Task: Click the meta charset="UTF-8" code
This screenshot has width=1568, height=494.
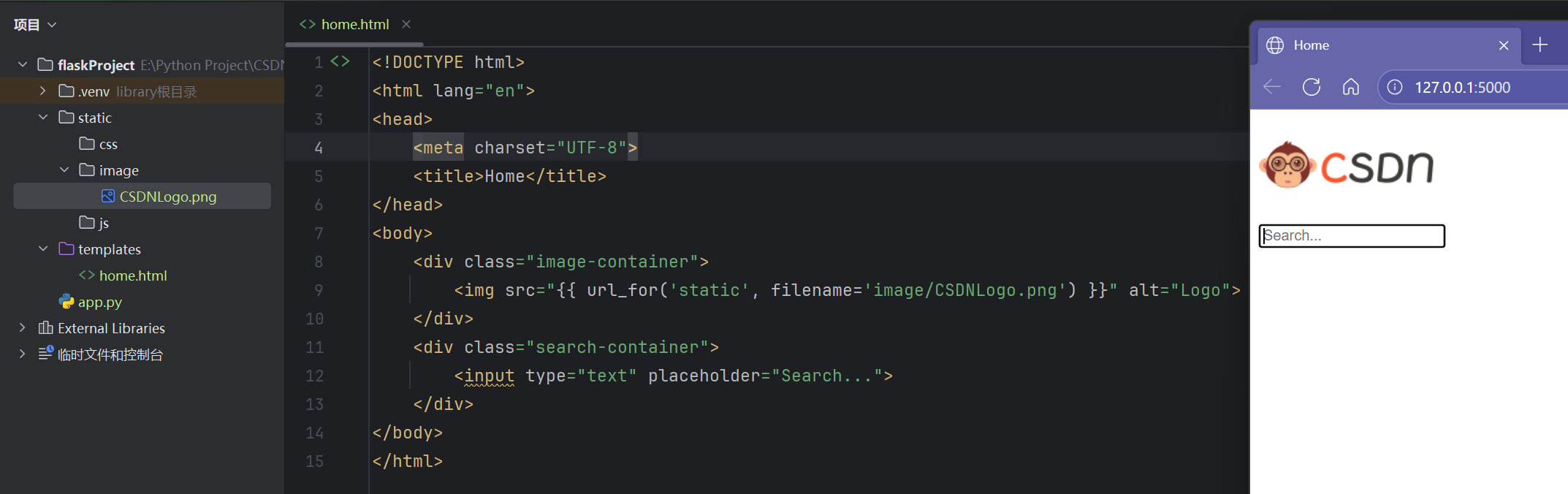Action: click(x=525, y=148)
